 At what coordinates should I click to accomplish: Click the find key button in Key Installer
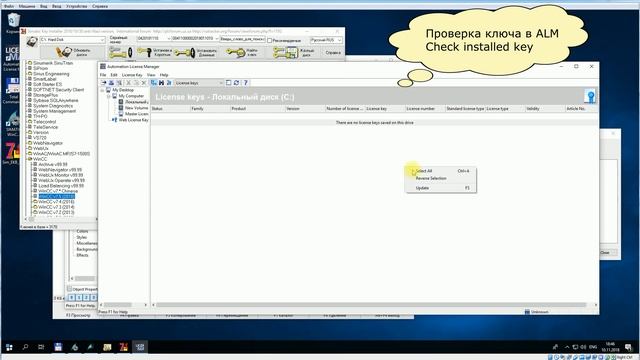pos(242,52)
